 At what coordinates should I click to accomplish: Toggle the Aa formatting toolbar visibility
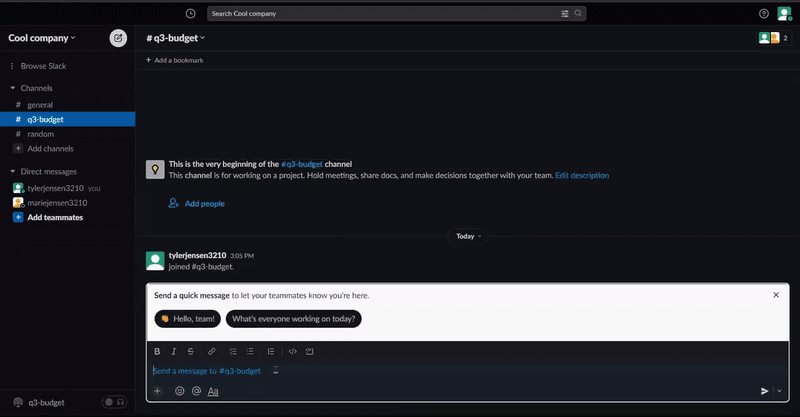(x=213, y=391)
